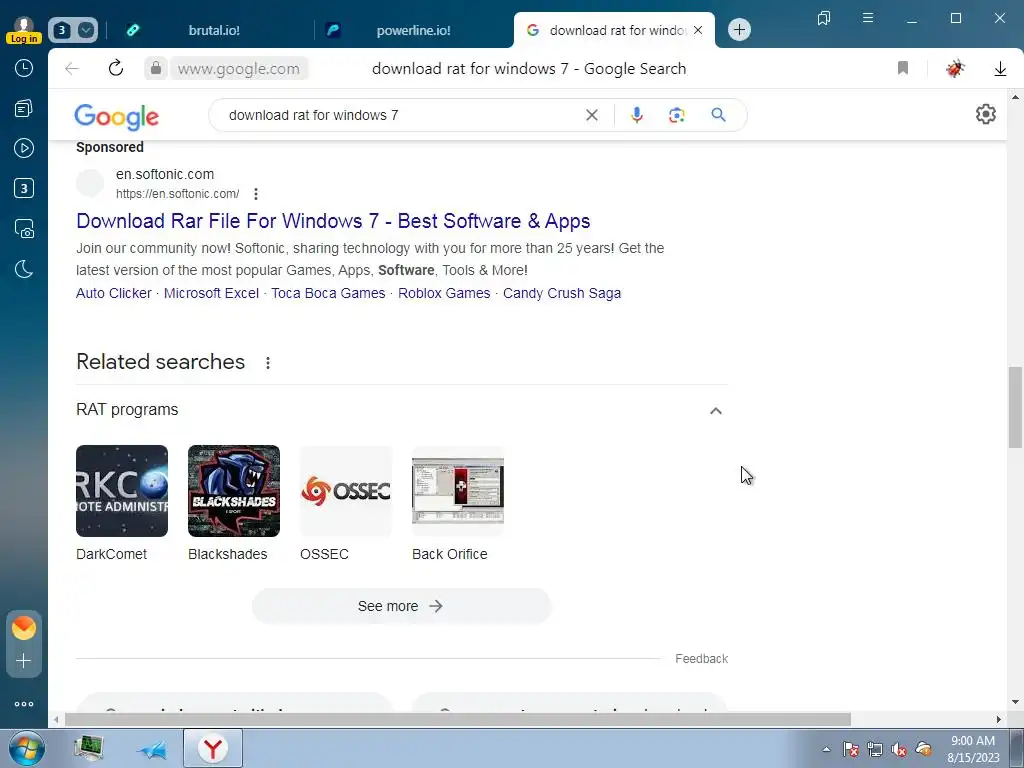Click the horizontal scrollbar right arrow
This screenshot has width=1024, height=768.
[x=999, y=720]
